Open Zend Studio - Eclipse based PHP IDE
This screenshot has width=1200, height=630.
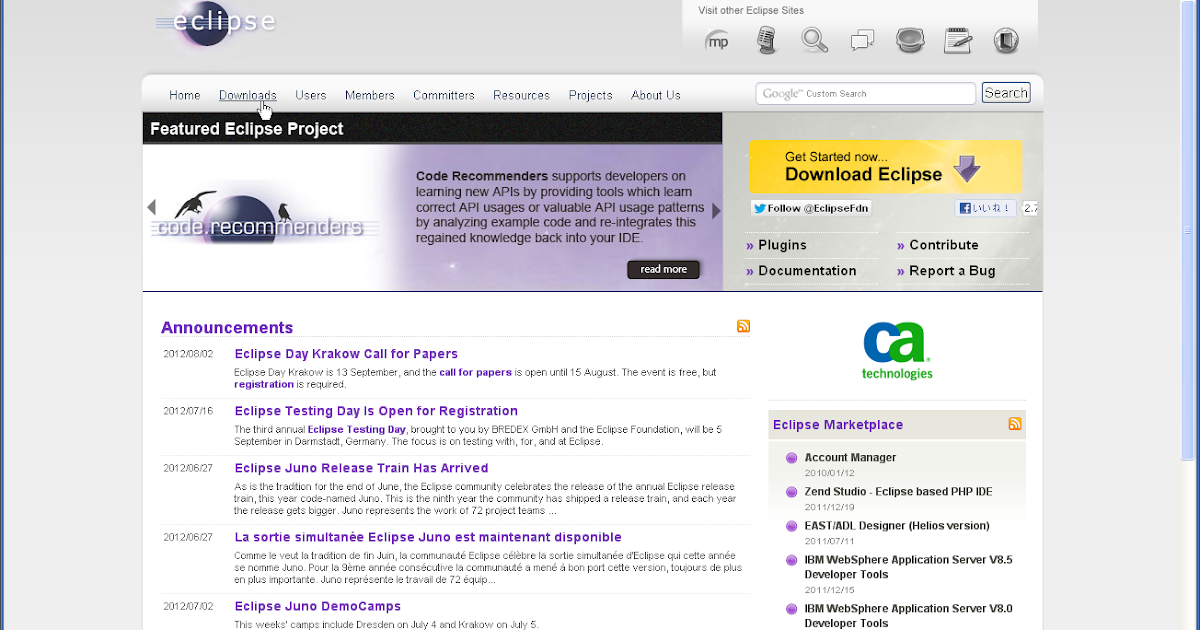tap(898, 491)
